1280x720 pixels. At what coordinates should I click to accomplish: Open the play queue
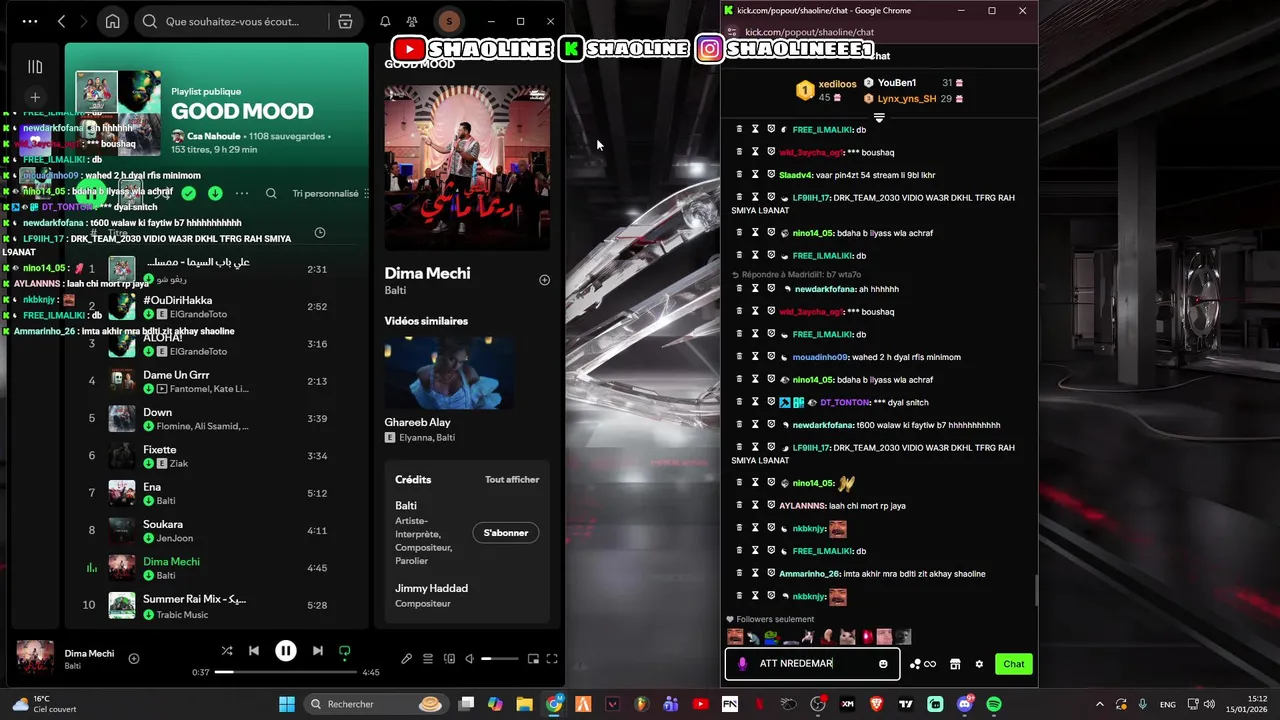(428, 659)
